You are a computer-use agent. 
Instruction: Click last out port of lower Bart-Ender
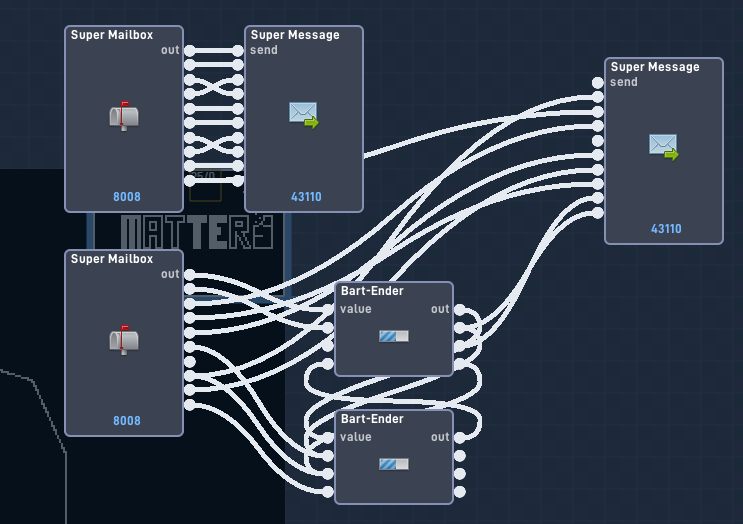coord(460,492)
